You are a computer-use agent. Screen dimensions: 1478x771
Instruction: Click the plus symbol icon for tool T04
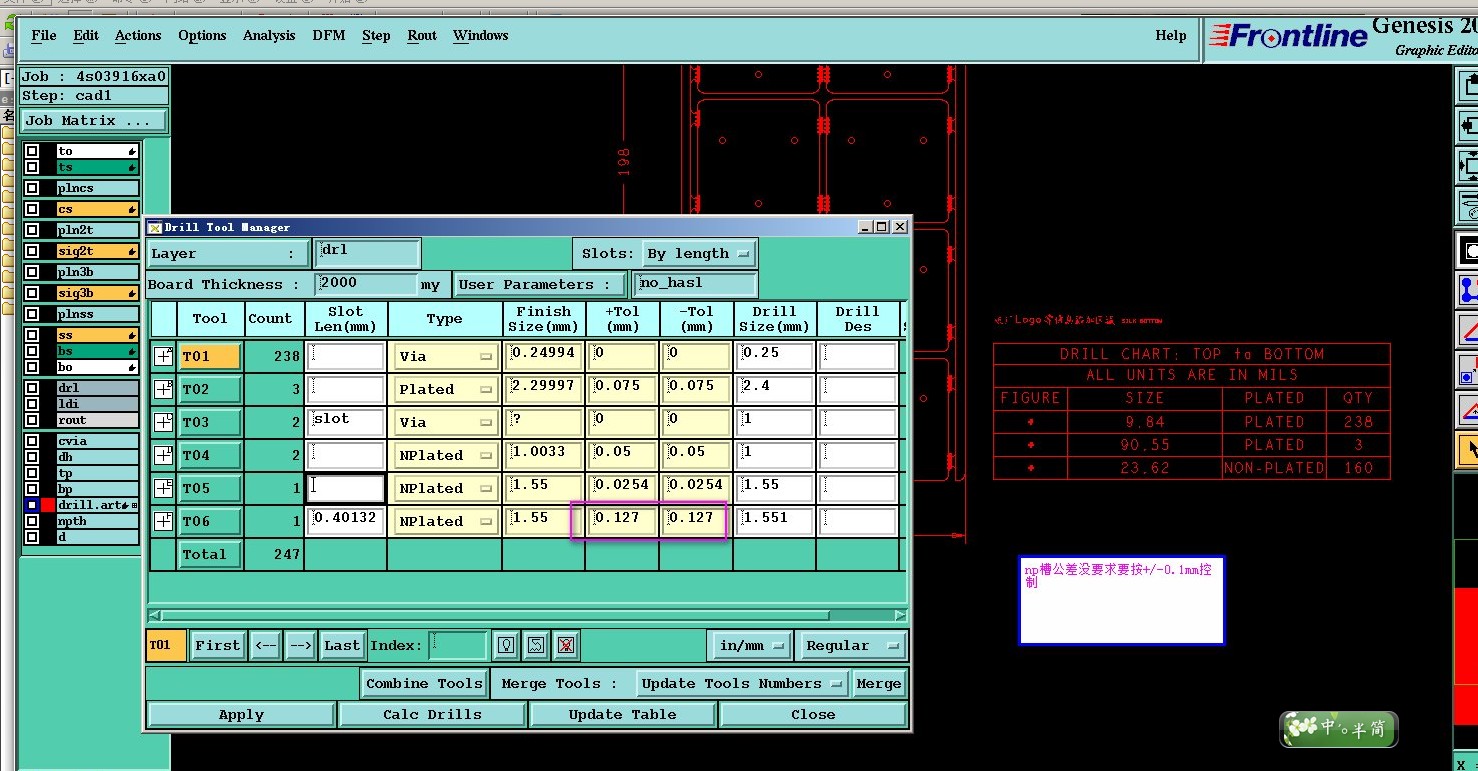coord(164,455)
